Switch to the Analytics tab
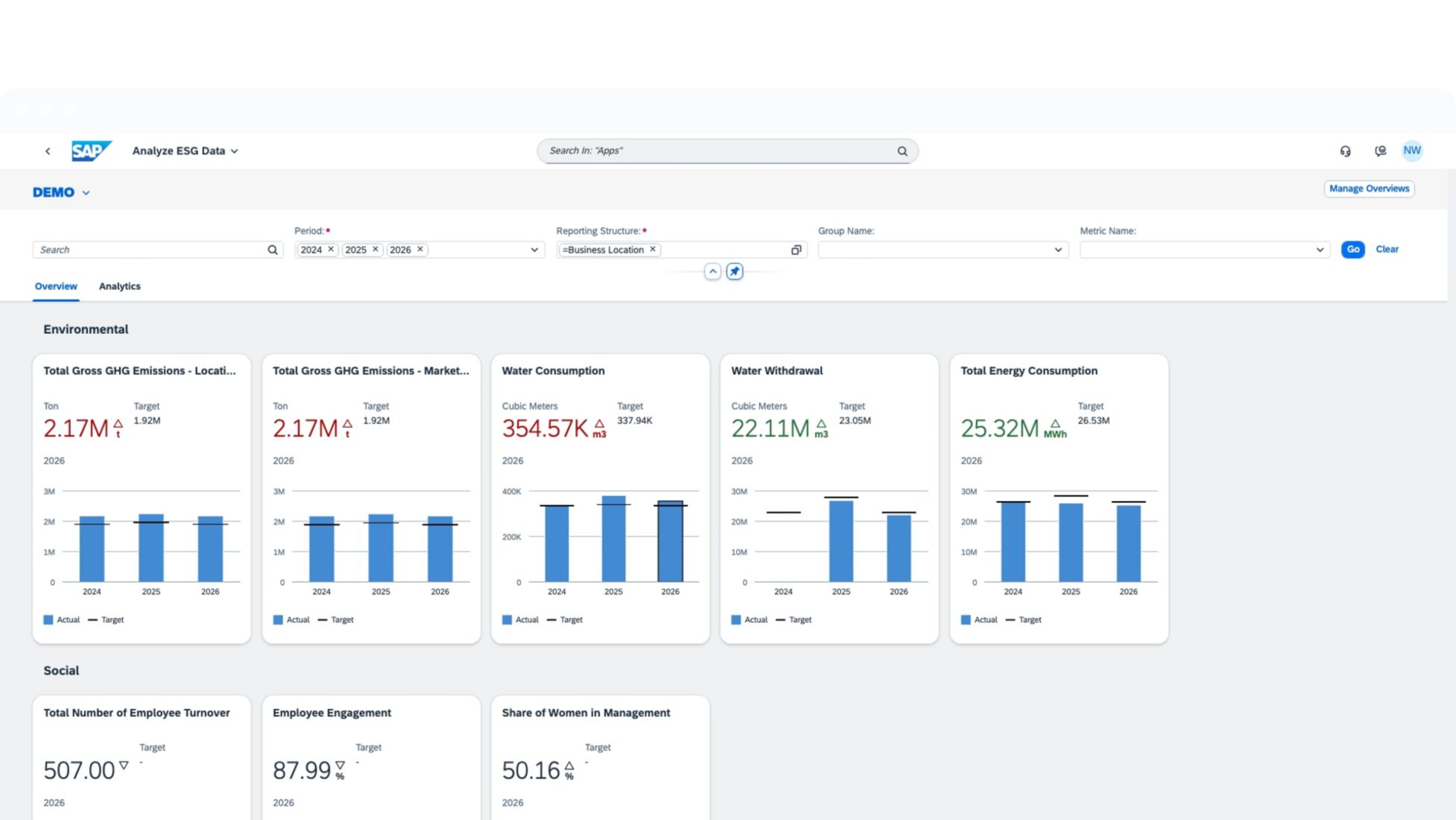Viewport: 1456px width, 820px height. [x=119, y=286]
